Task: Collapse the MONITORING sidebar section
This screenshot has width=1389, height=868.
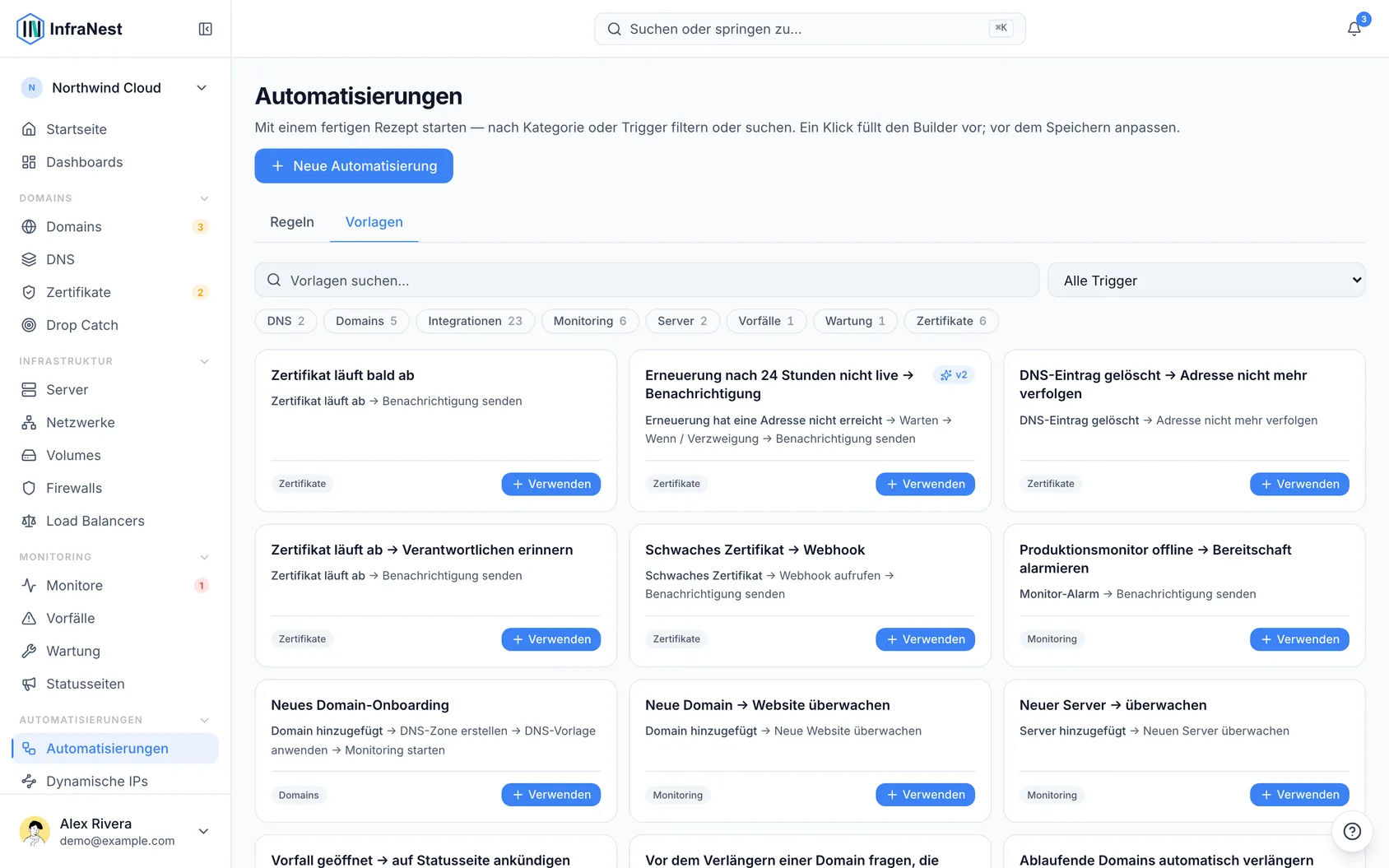Action: pyautogui.click(x=204, y=557)
